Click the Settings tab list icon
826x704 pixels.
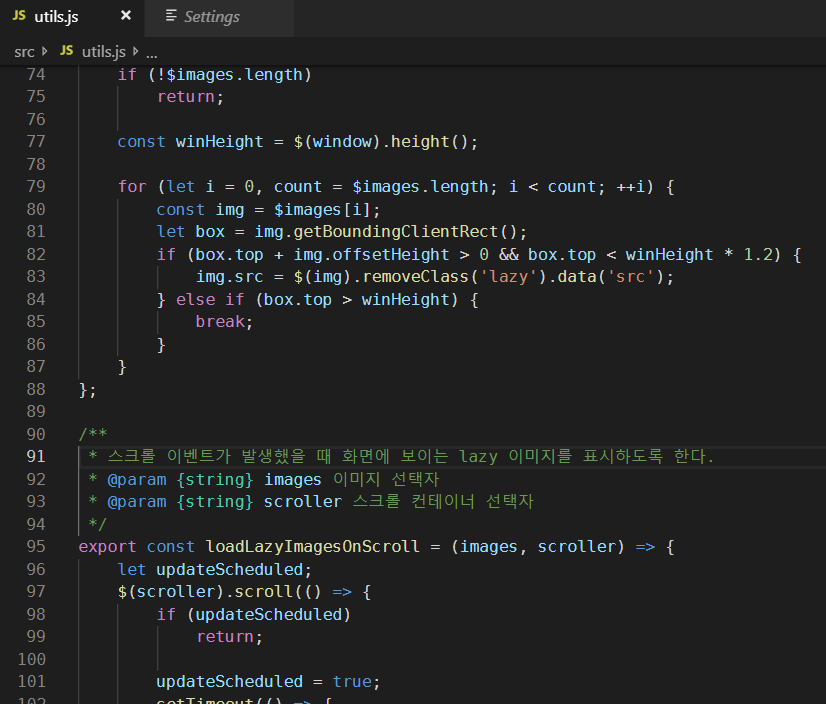pos(172,17)
